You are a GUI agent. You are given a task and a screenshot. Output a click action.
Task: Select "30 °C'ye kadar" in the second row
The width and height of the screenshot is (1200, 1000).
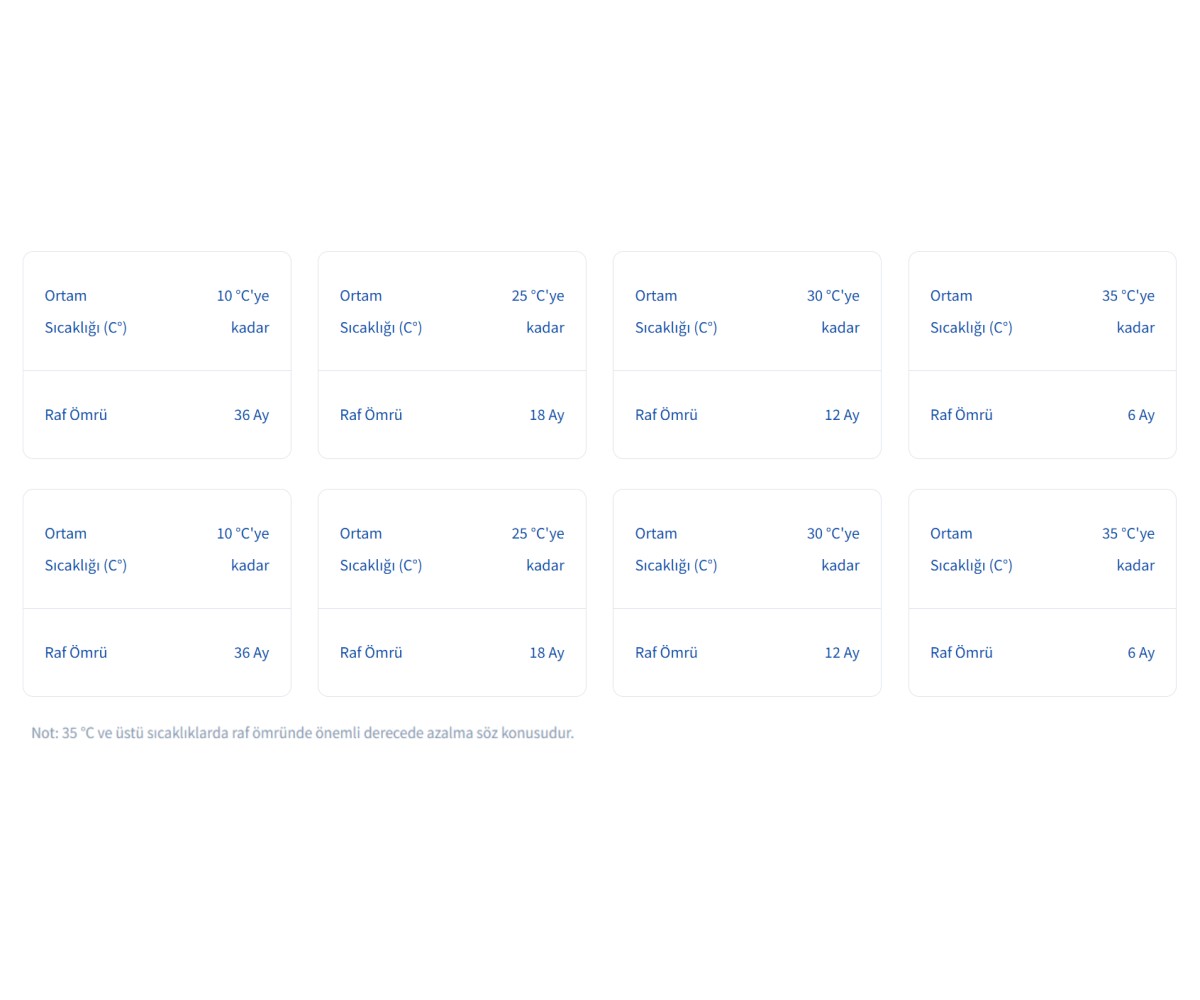click(x=833, y=549)
